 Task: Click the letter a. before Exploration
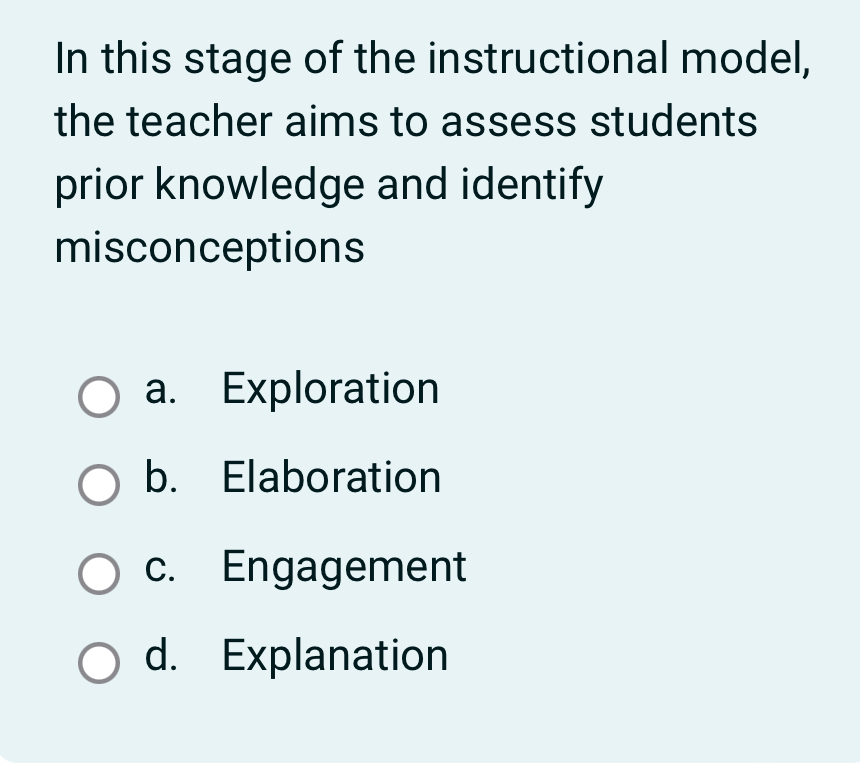pyautogui.click(x=161, y=389)
